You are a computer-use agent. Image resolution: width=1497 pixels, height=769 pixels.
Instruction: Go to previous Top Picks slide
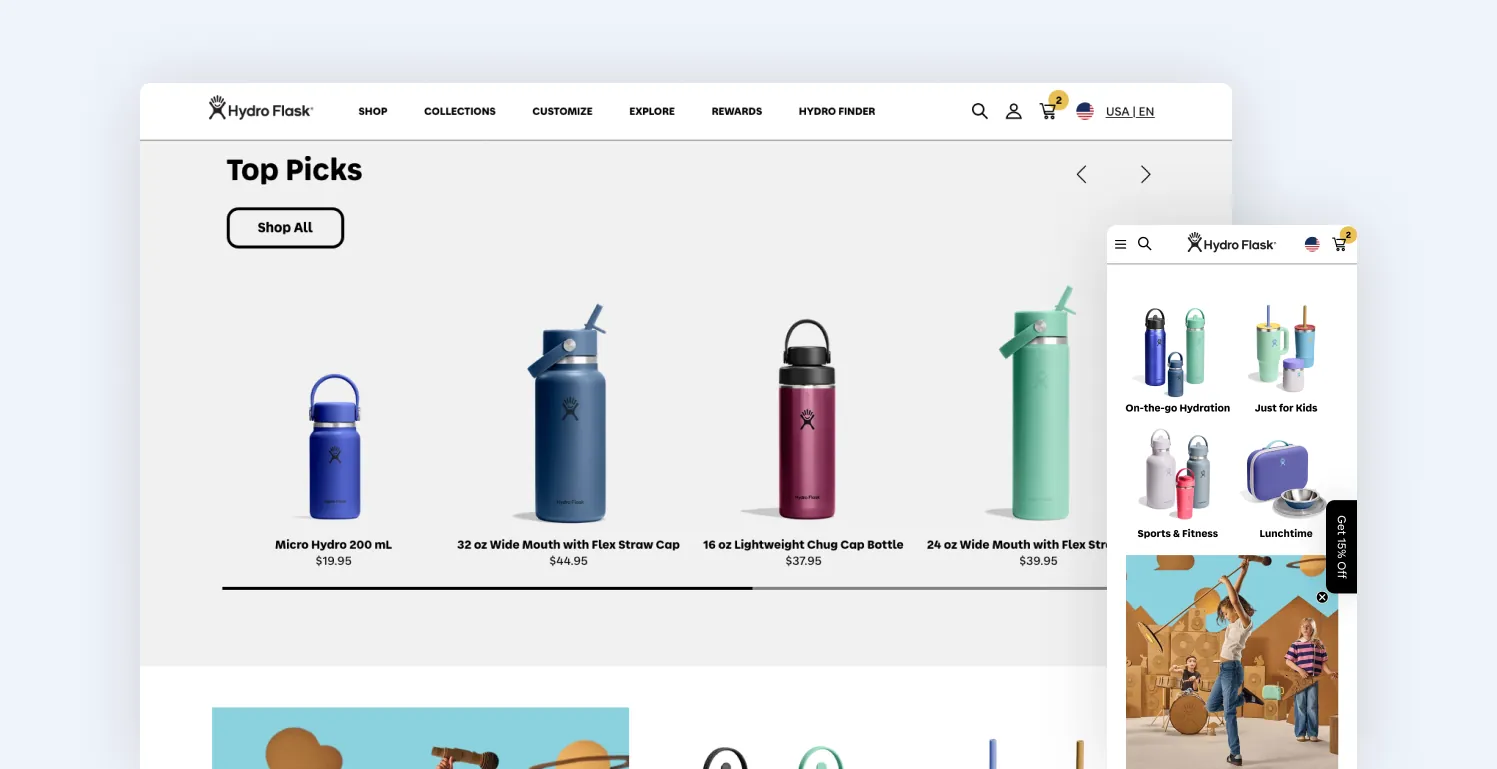coord(1081,174)
